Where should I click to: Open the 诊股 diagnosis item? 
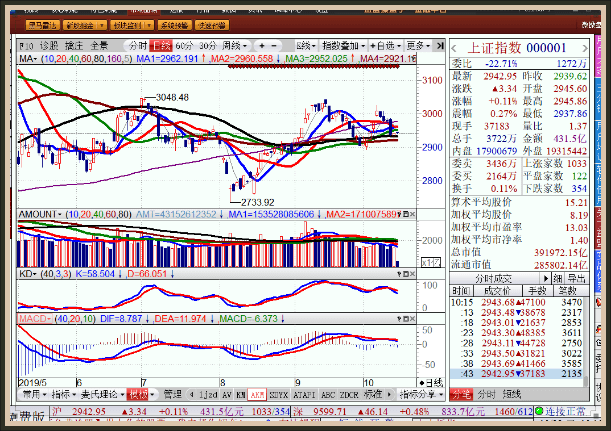tap(49, 46)
